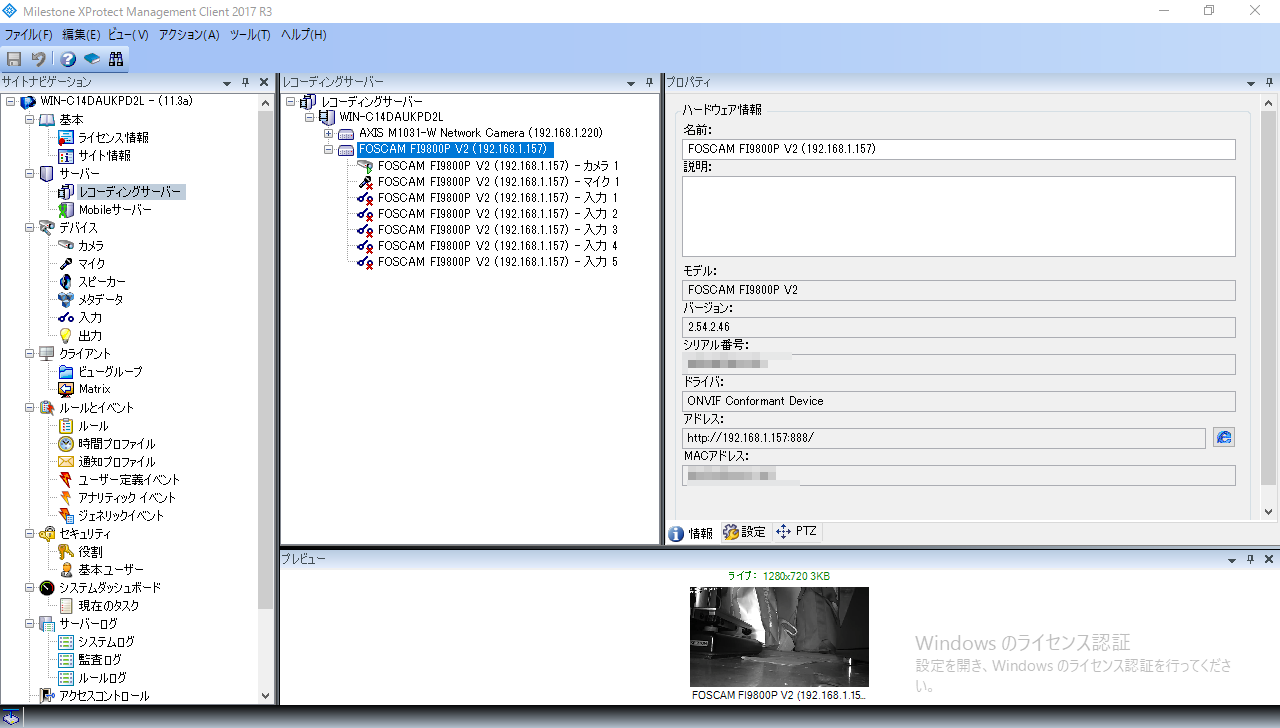Collapse the WIN-C14DAUKPD2L recording server node

310,117
